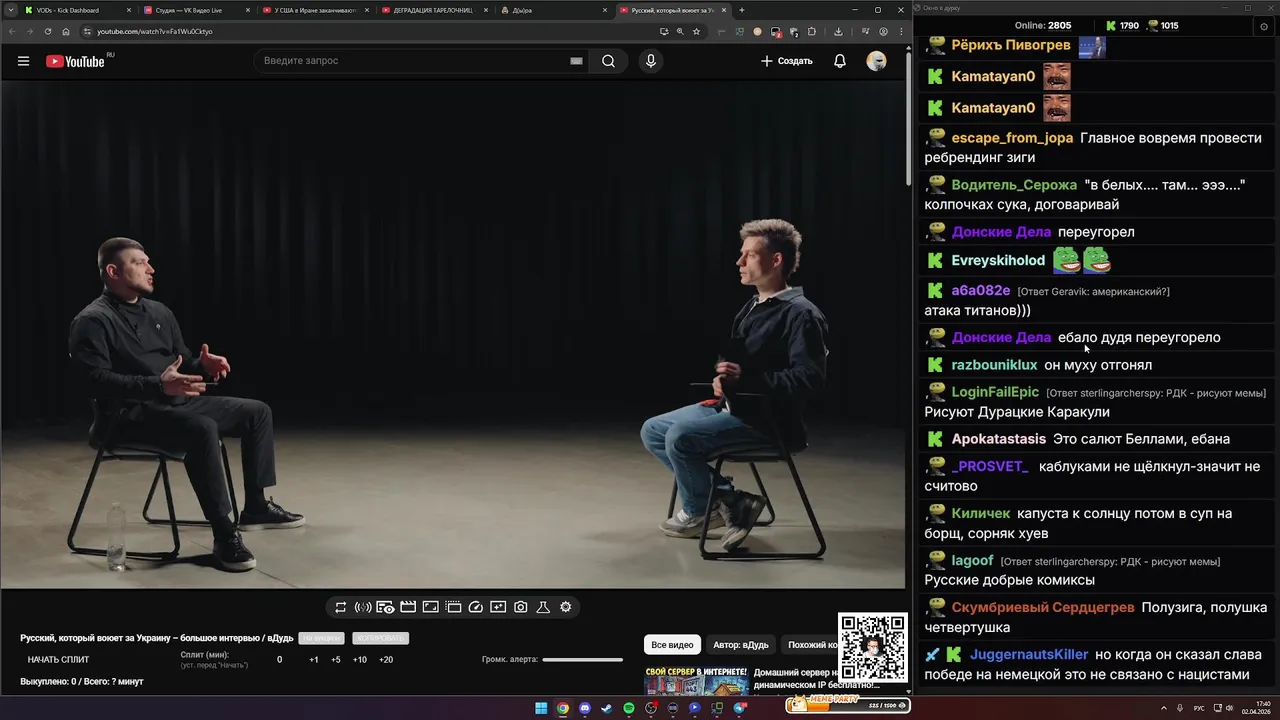
Task: Click the dashed window icon in the video toolbar
Action: pyautogui.click(x=453, y=607)
